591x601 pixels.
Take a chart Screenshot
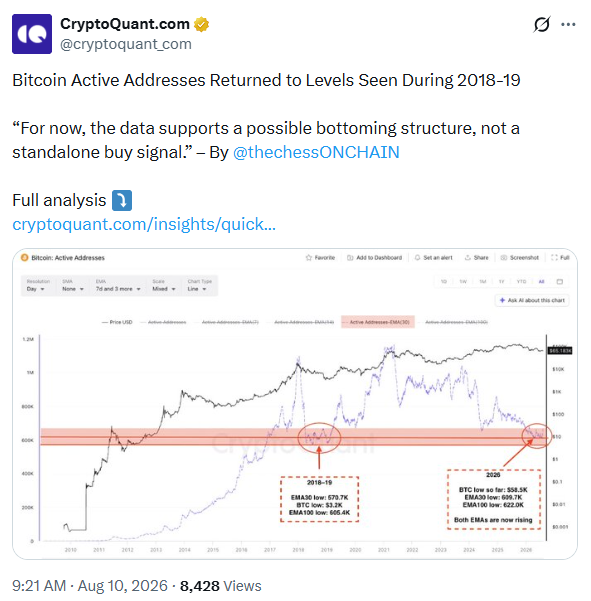click(520, 258)
